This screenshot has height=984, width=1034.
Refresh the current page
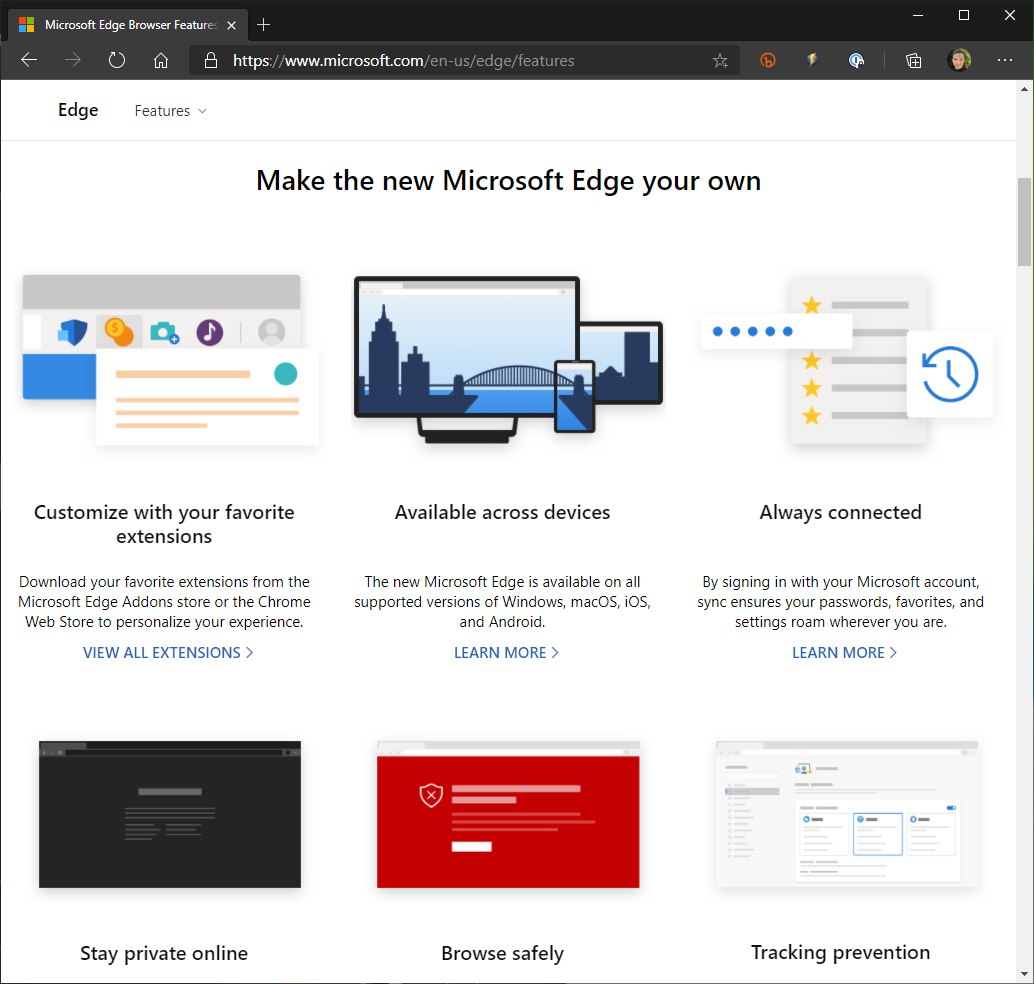click(116, 60)
